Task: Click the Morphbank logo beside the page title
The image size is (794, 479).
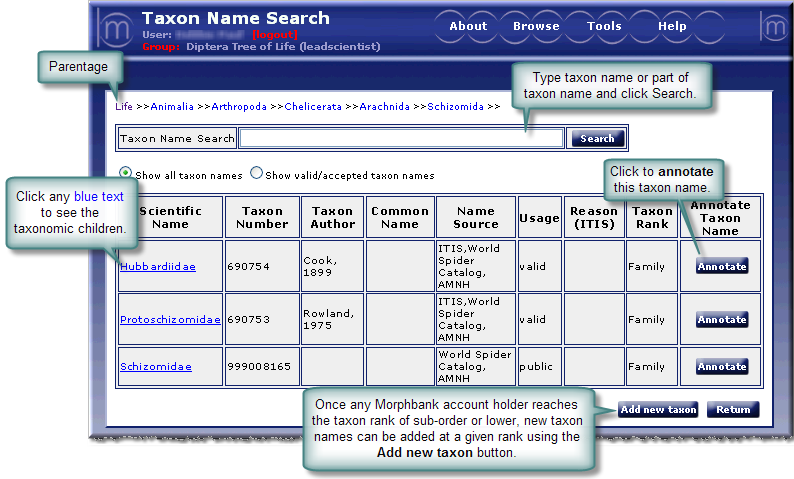Action: click(116, 29)
